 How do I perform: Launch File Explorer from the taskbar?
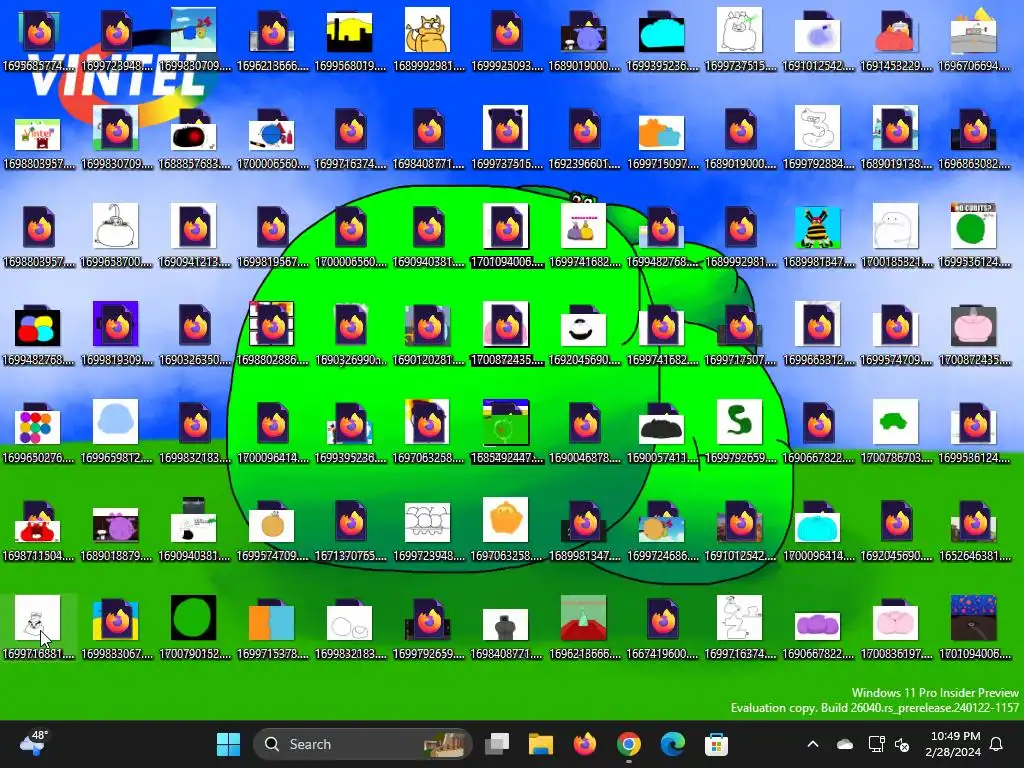[x=541, y=744]
